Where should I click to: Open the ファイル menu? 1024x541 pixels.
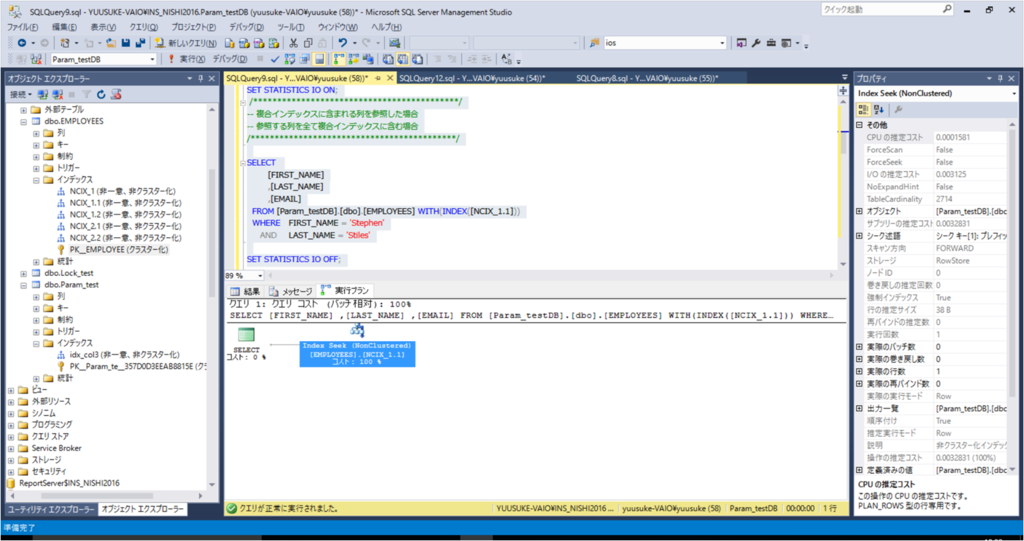(22, 27)
